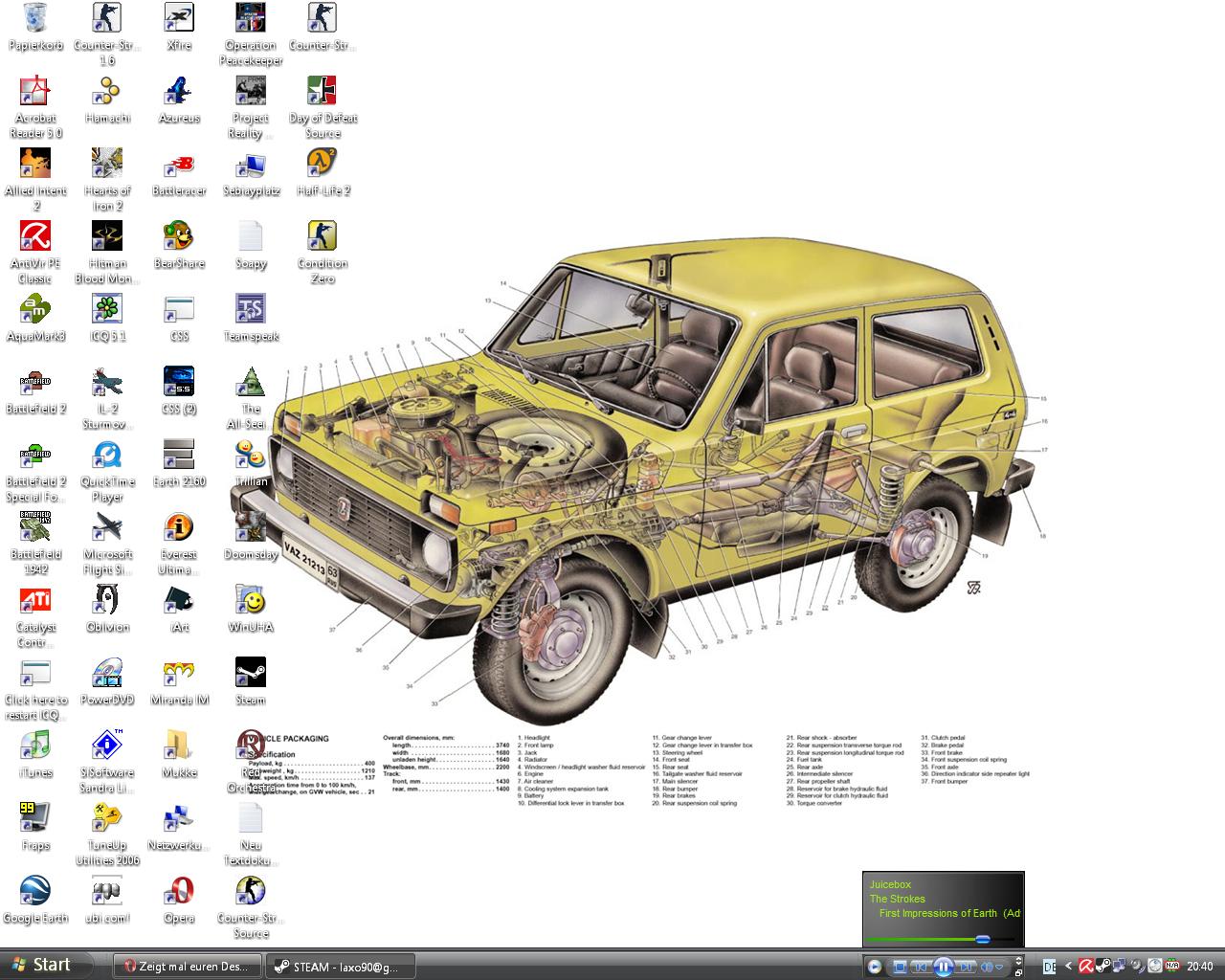The width and height of the screenshot is (1225, 980).
Task: Launch Day of Defeat Source icon
Action: point(323,107)
